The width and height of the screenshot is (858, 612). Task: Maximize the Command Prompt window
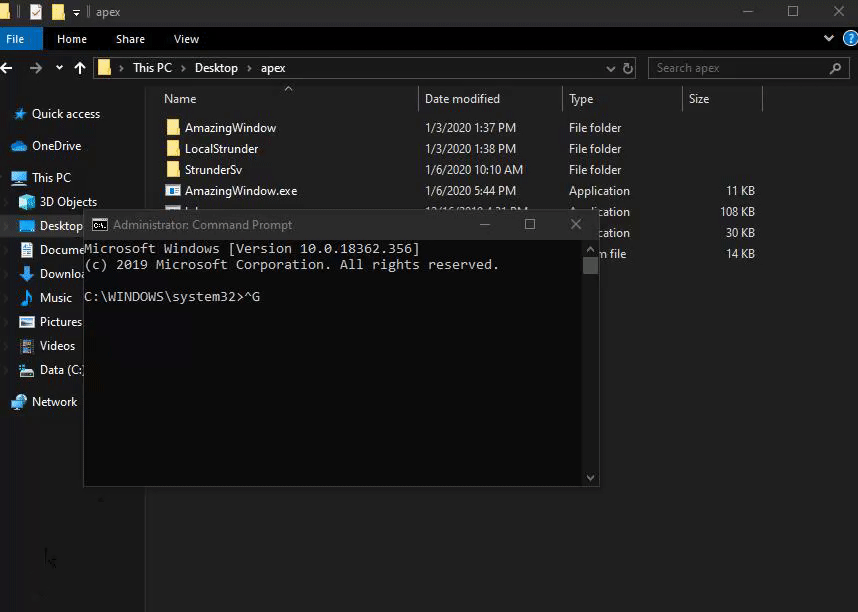pyautogui.click(x=530, y=224)
